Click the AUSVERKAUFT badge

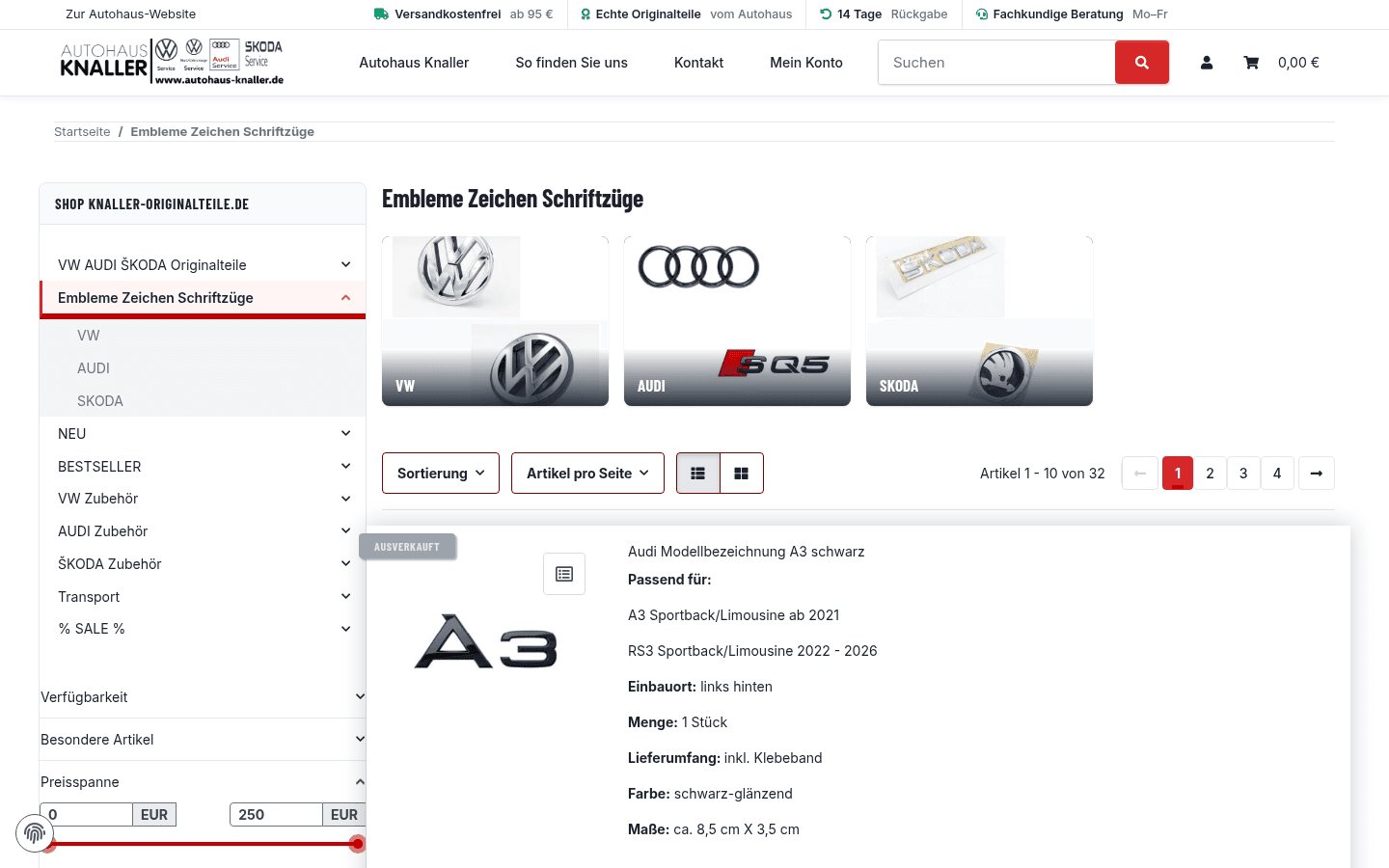click(x=407, y=547)
